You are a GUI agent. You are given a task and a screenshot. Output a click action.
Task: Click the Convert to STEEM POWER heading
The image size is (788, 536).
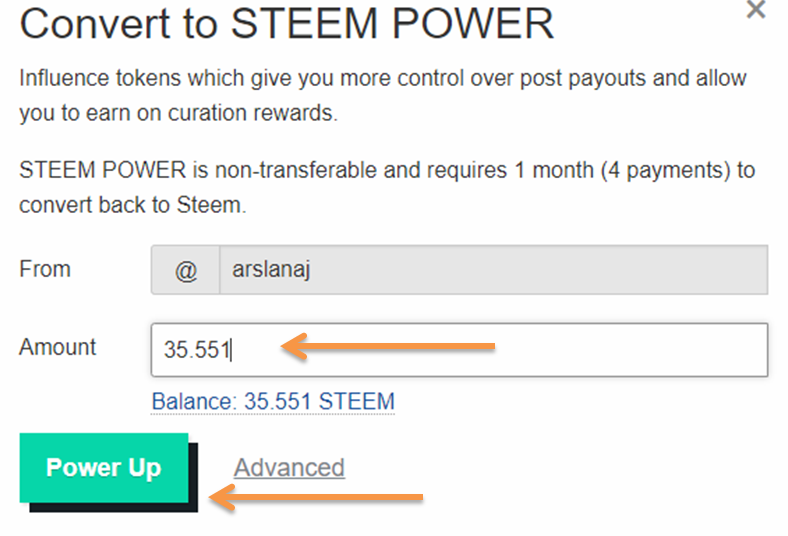point(286,24)
